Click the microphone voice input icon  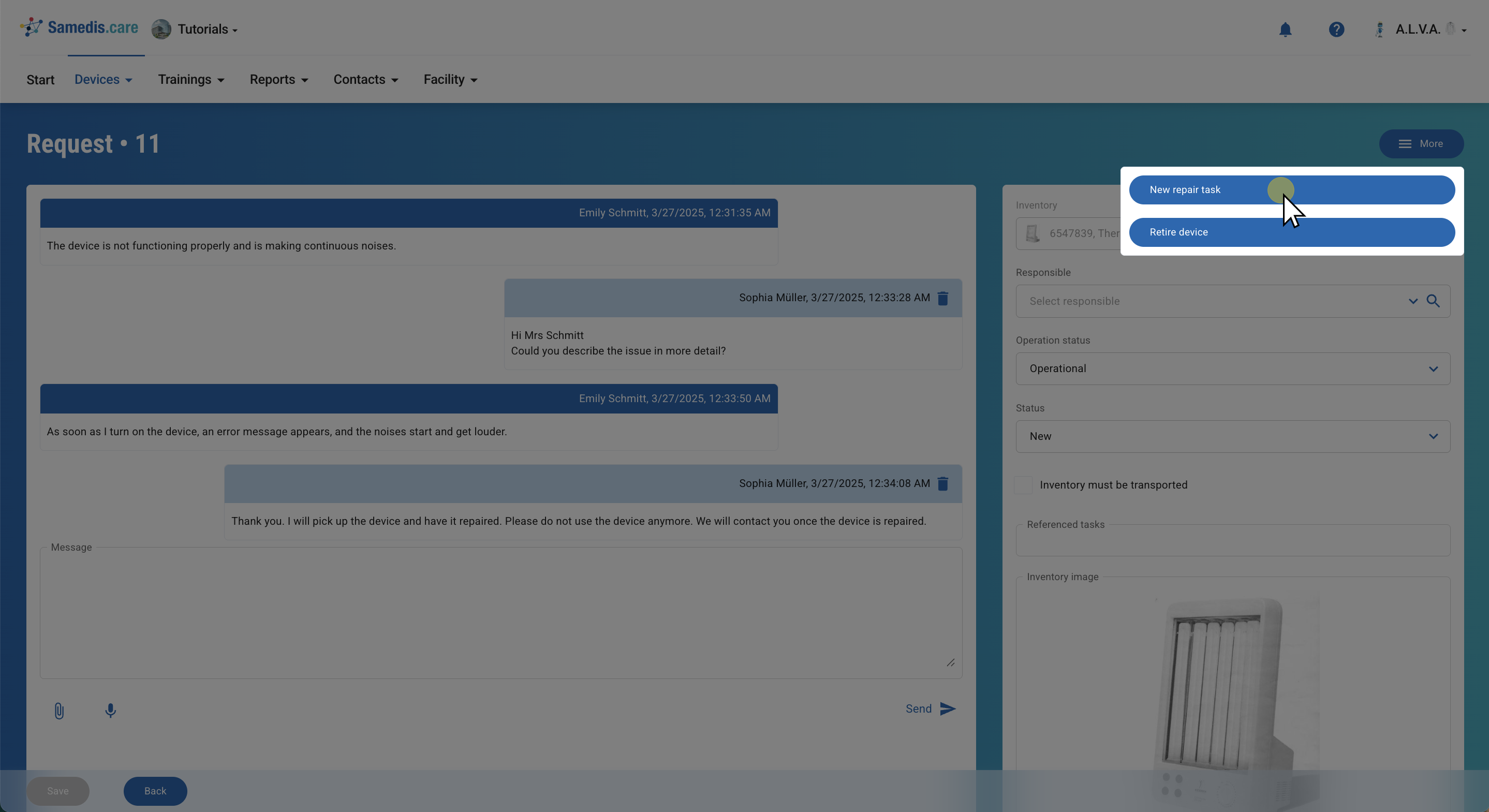click(x=110, y=710)
